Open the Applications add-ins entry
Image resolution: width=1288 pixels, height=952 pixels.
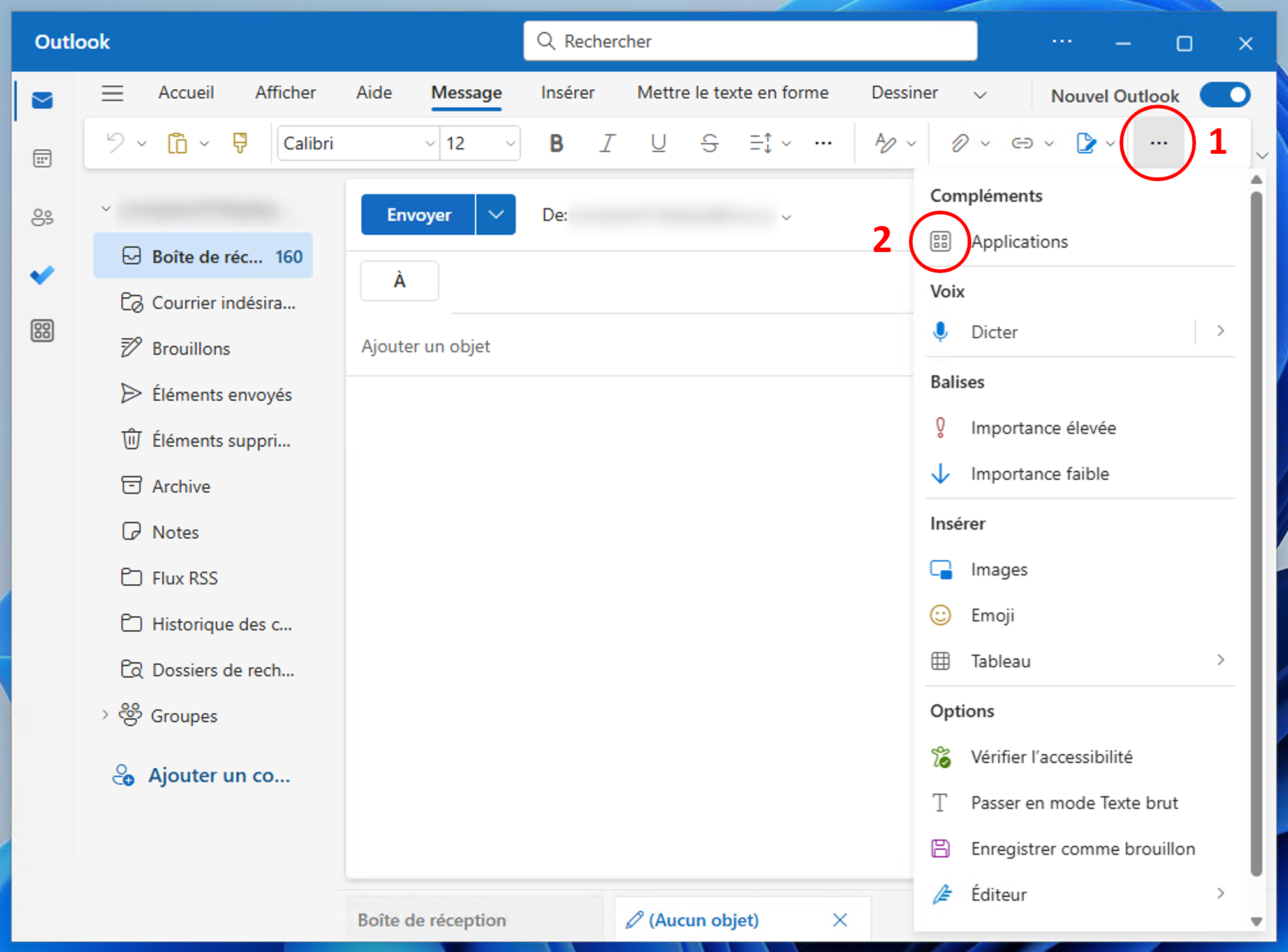point(1019,242)
